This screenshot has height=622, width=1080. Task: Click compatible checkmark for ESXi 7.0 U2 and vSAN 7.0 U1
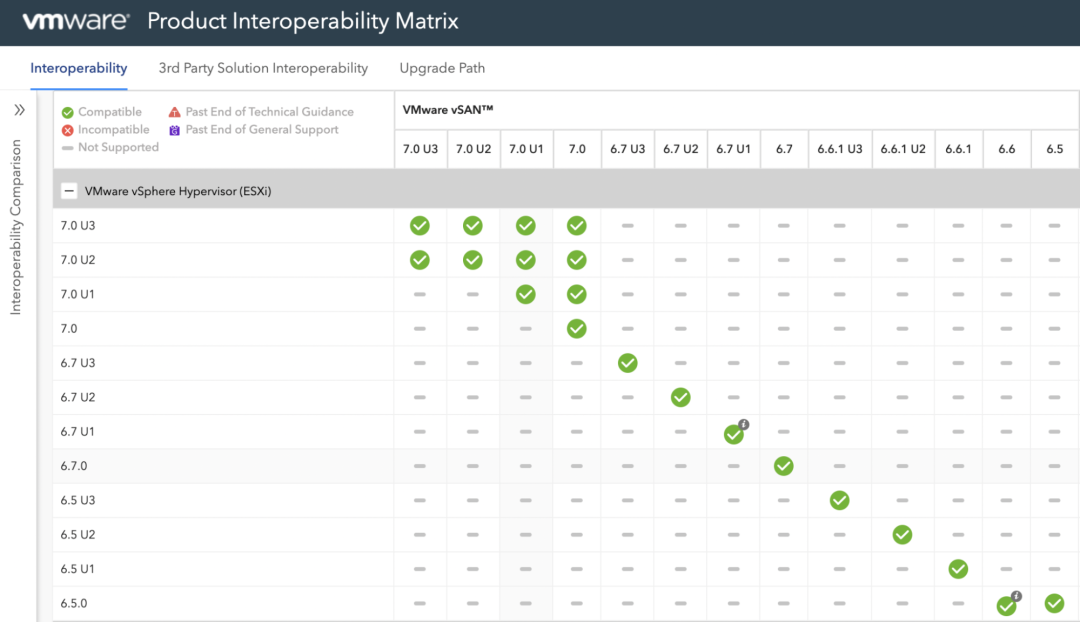526,260
